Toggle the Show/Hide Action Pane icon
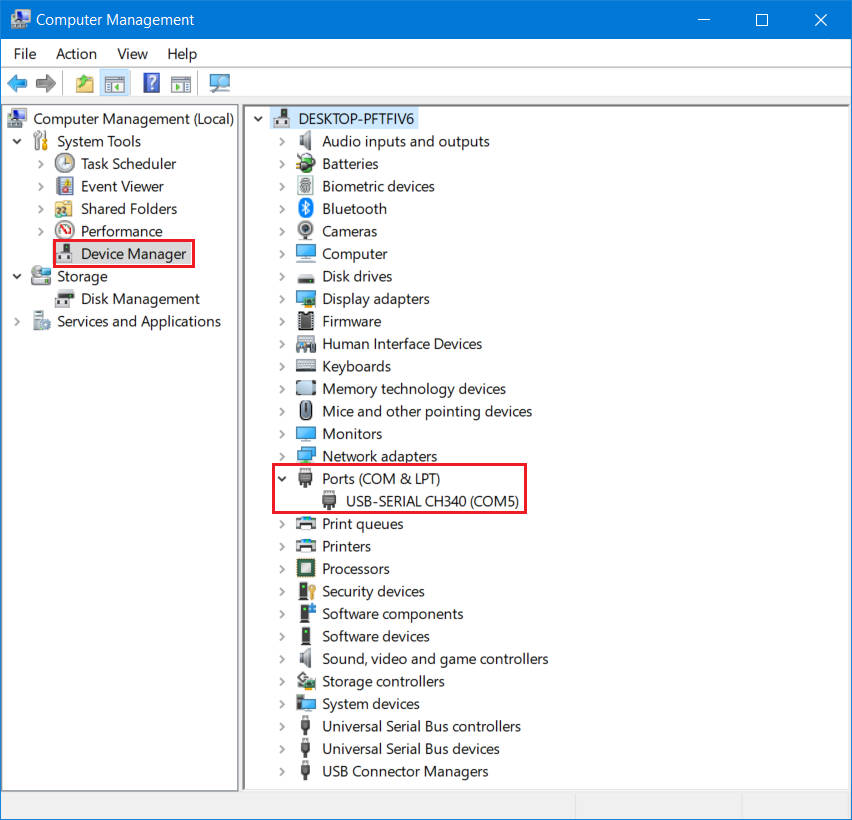The width and height of the screenshot is (852, 820). point(180,83)
